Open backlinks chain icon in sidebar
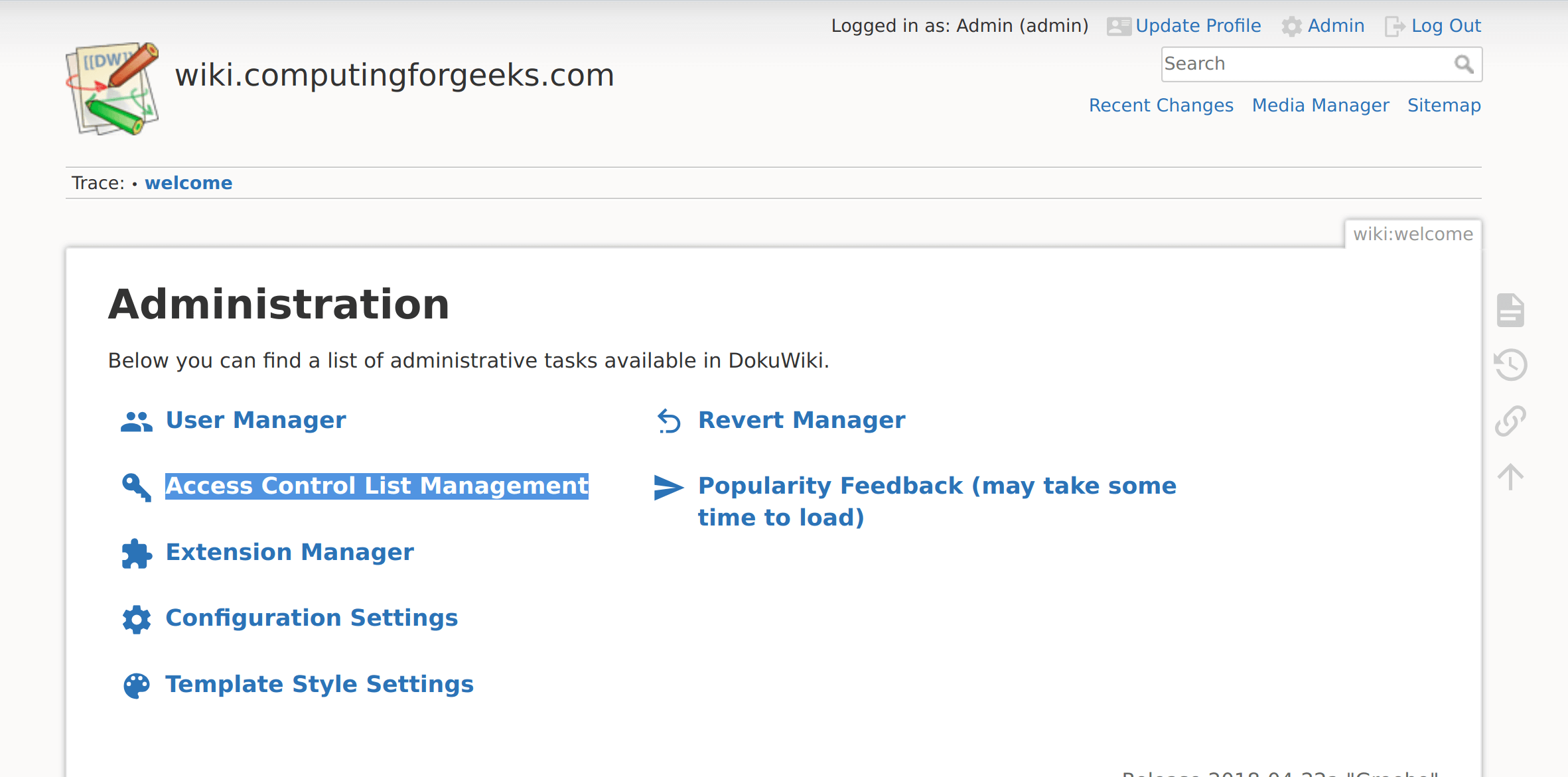This screenshot has height=777, width=1568. coord(1510,421)
